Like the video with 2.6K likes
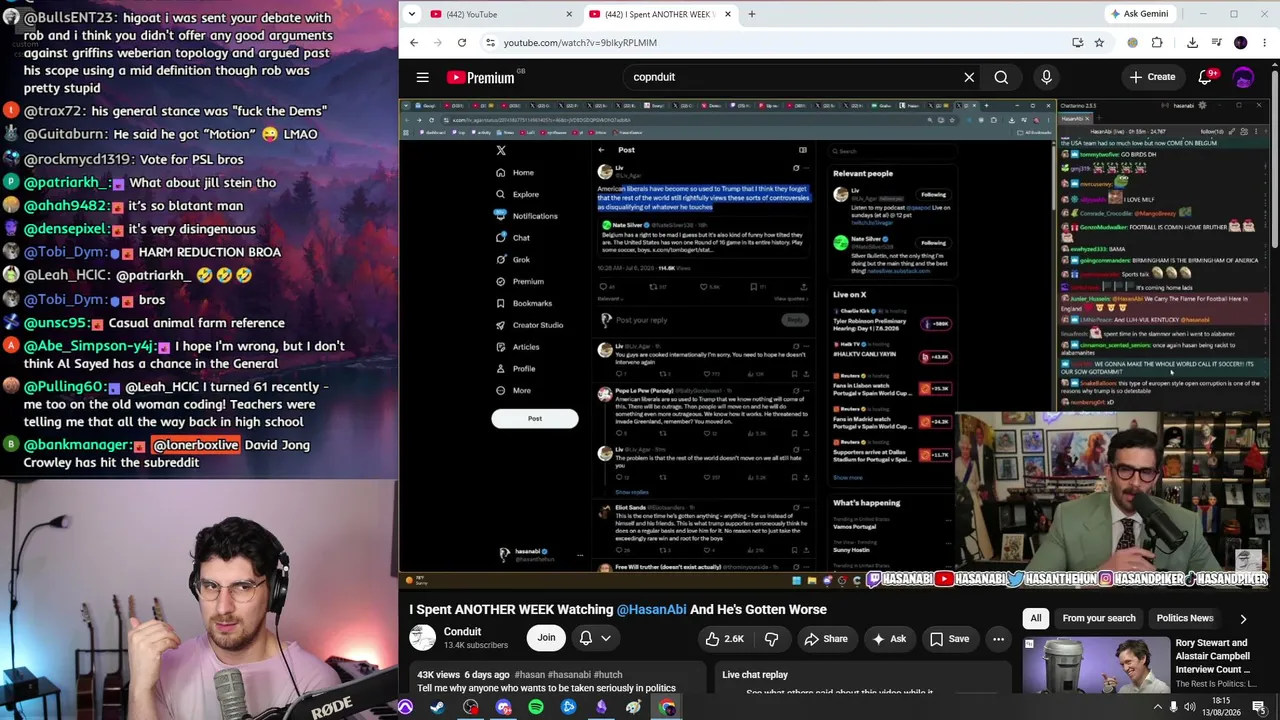The image size is (1280, 720). point(724,639)
